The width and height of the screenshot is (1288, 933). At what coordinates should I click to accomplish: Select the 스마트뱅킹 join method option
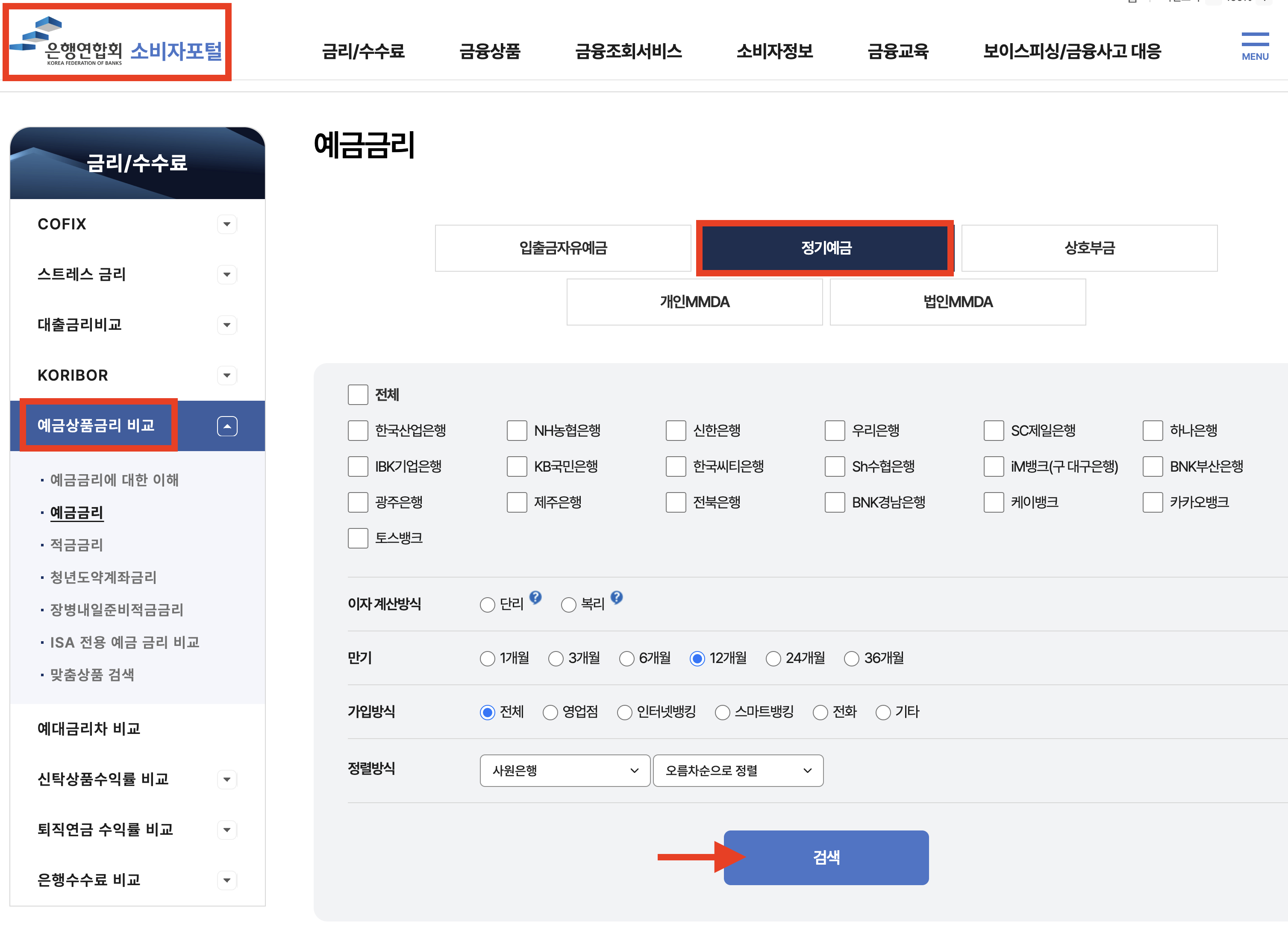722,712
